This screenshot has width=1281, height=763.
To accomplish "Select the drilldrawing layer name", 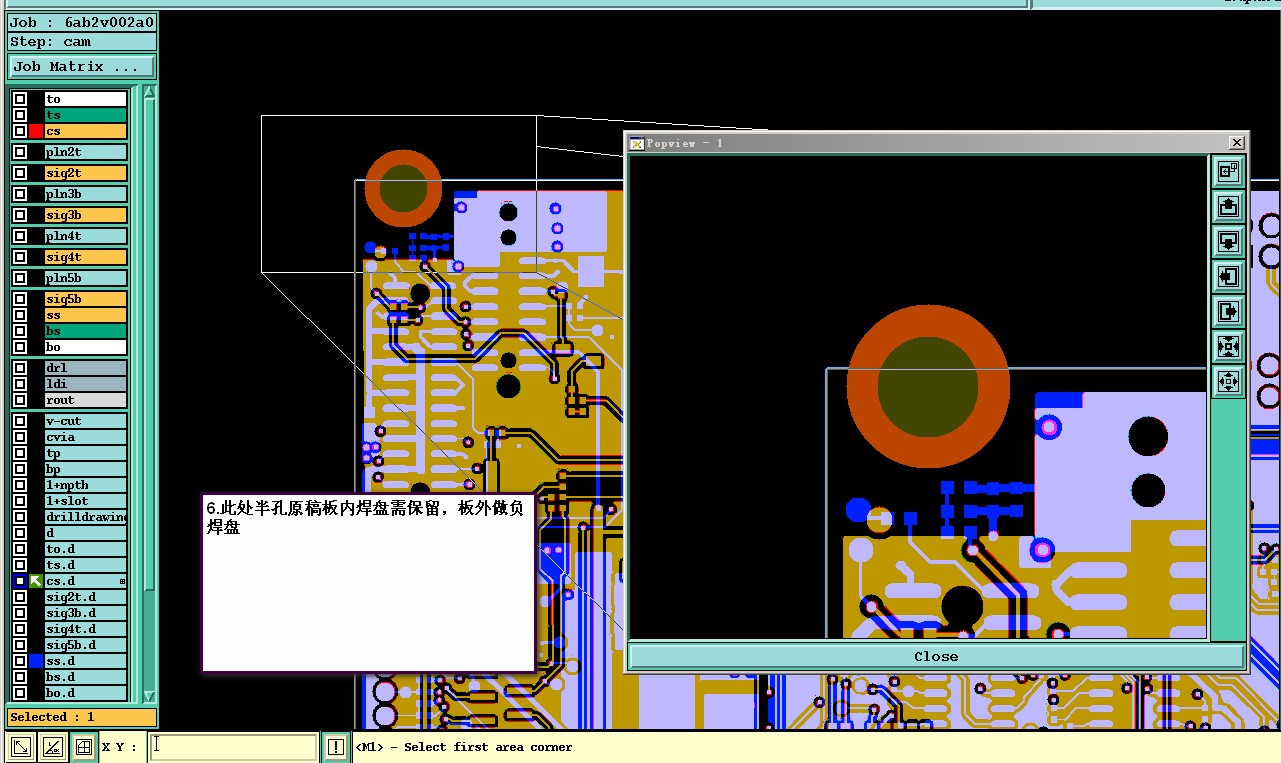I will coord(86,517).
